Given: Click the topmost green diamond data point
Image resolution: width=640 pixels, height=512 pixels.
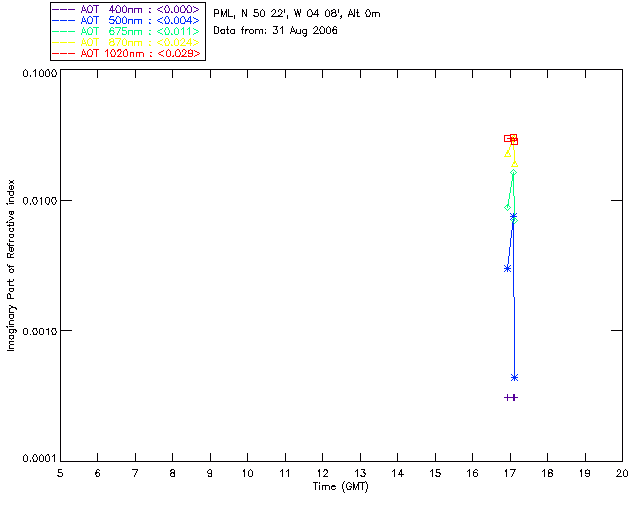Looking at the screenshot, I should pyautogui.click(x=513, y=173).
